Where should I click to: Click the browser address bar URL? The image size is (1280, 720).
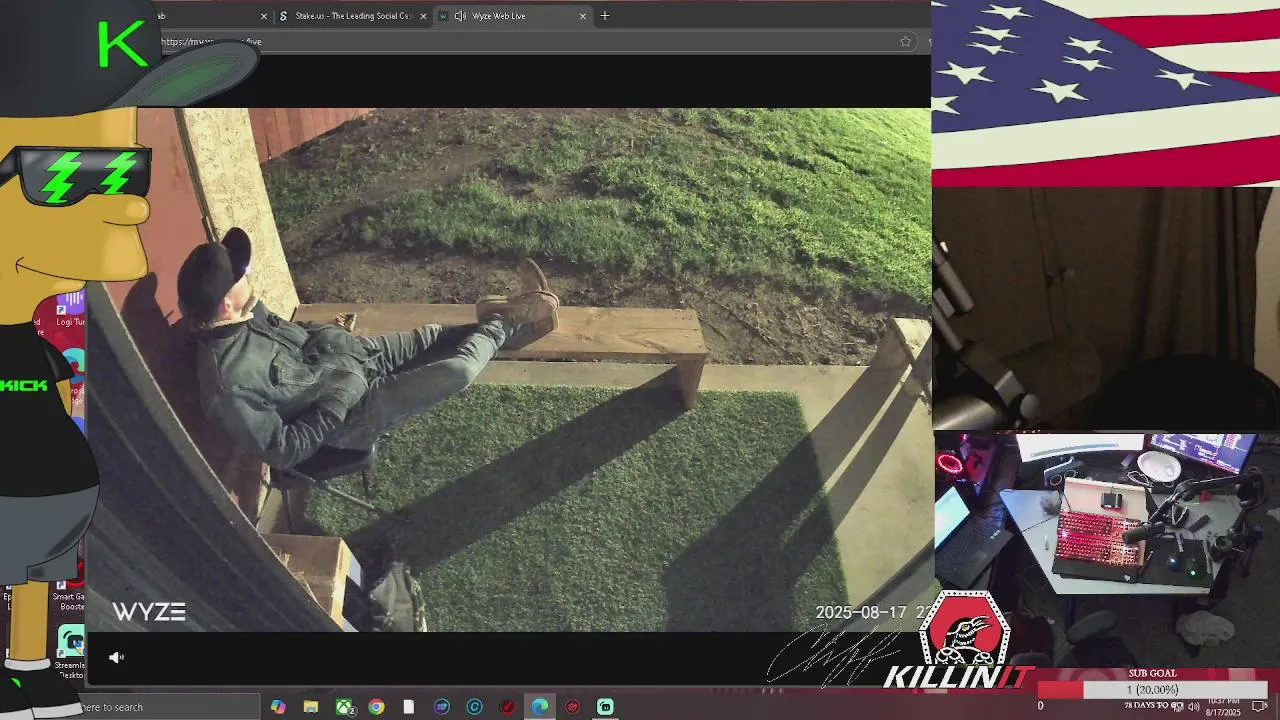[x=212, y=42]
